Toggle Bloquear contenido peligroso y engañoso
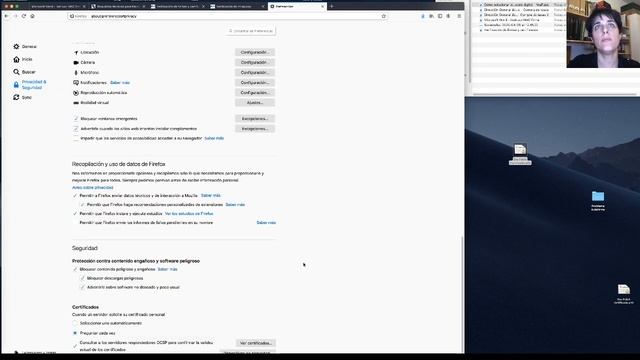This screenshot has width=640, height=360. click(75, 269)
